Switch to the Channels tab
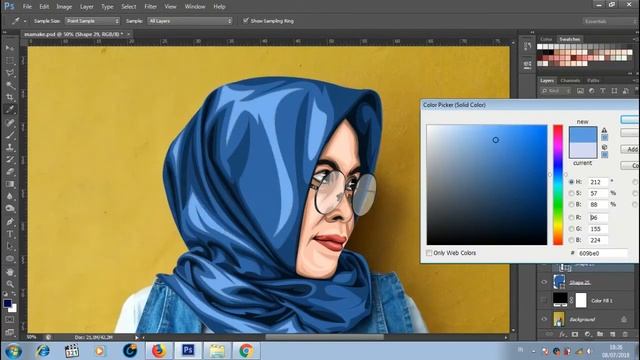 tap(570, 80)
